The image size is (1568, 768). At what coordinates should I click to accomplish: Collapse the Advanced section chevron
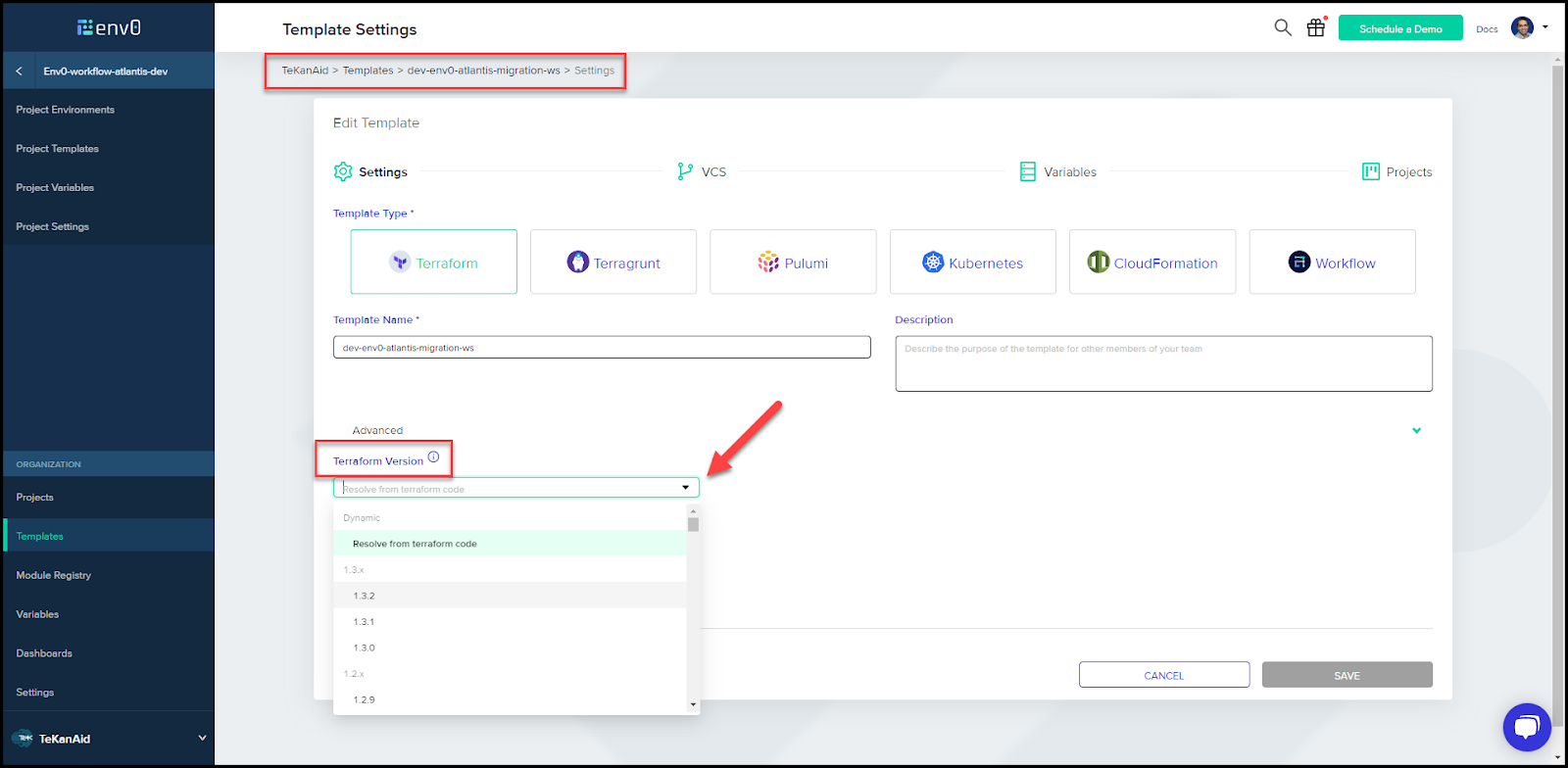[1416, 430]
